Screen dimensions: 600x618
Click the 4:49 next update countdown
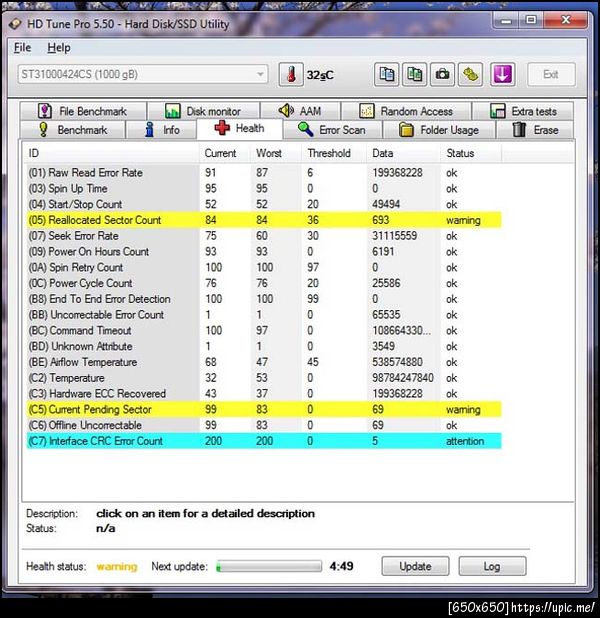341,566
